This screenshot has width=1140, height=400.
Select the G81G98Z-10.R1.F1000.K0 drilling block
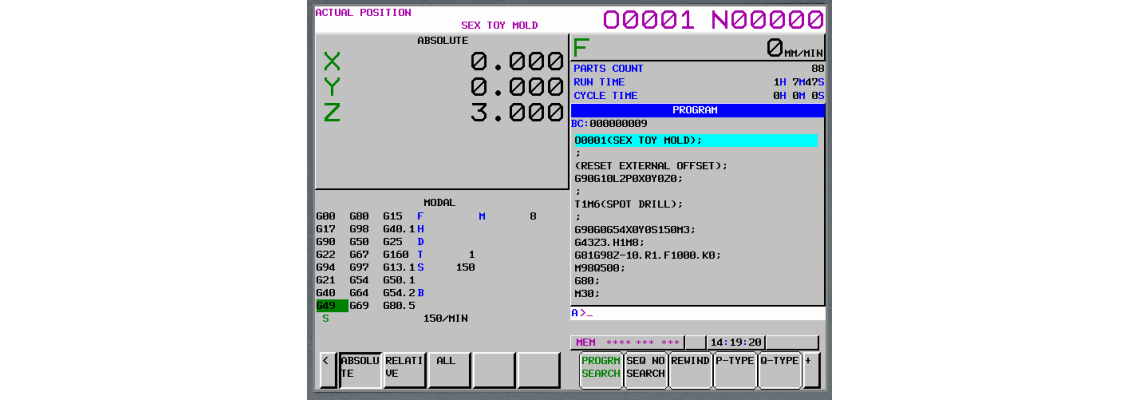[647, 255]
